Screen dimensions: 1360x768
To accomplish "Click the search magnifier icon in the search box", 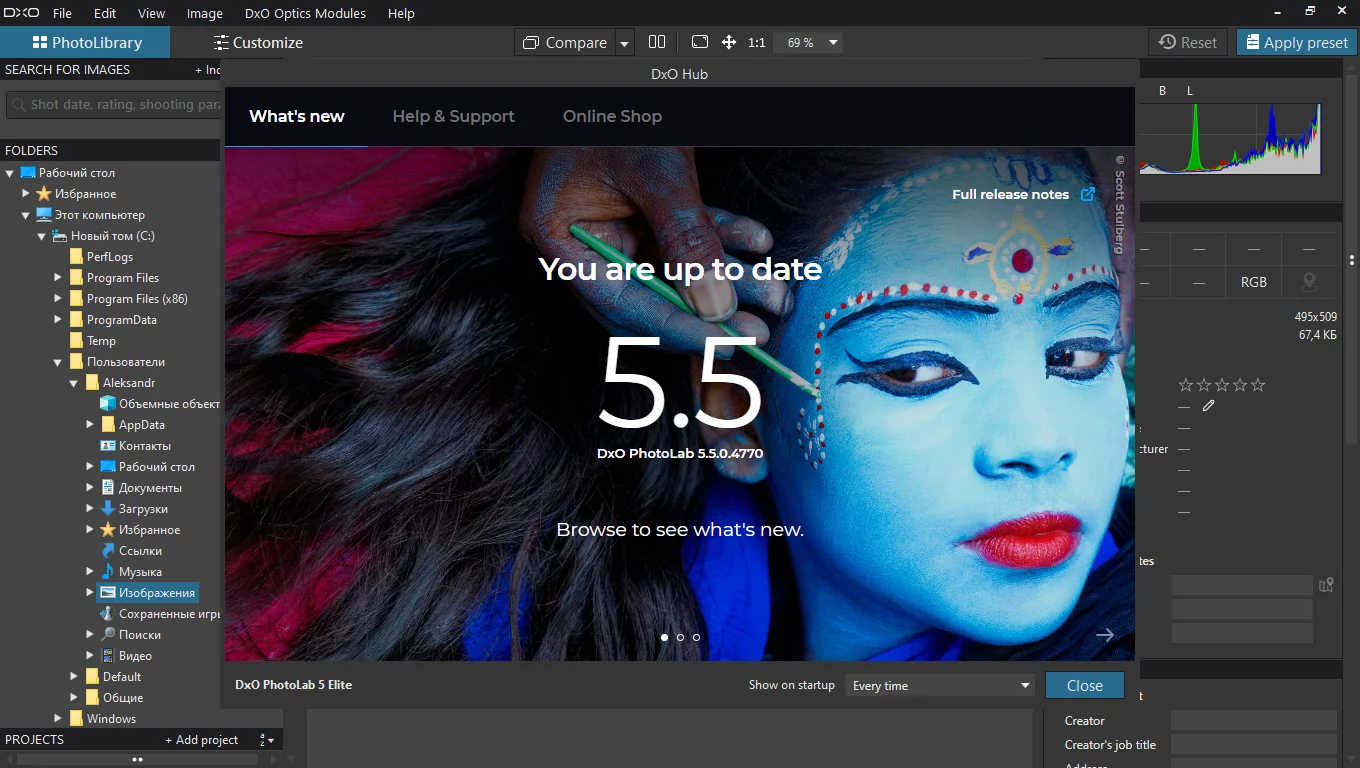I will coord(18,104).
